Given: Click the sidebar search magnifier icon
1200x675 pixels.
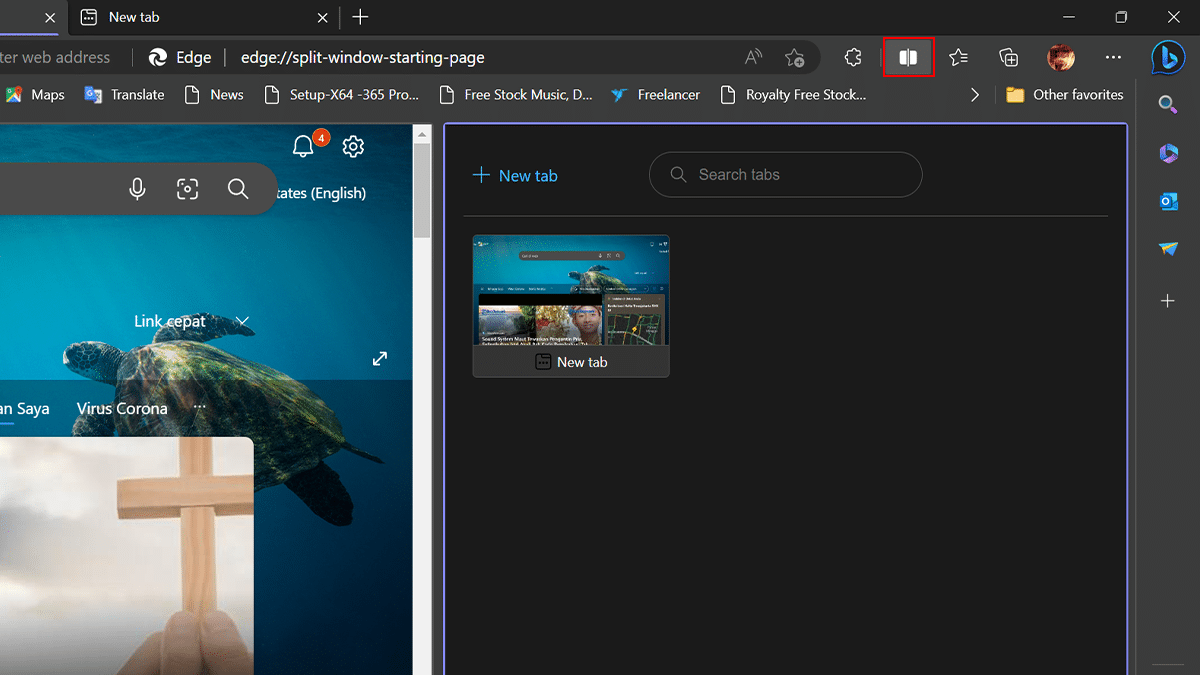Looking at the screenshot, I should [x=1167, y=104].
